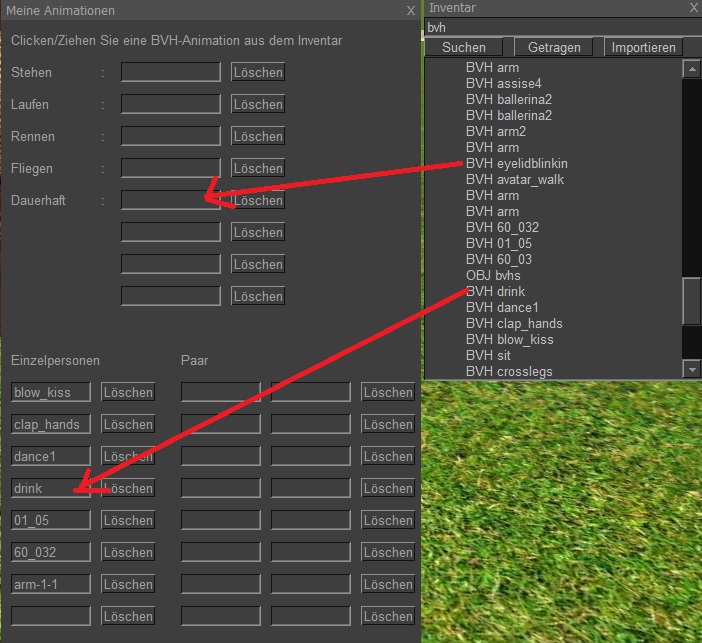This screenshot has width=702, height=643.
Task: Open the Importieren tab
Action: (x=643, y=47)
